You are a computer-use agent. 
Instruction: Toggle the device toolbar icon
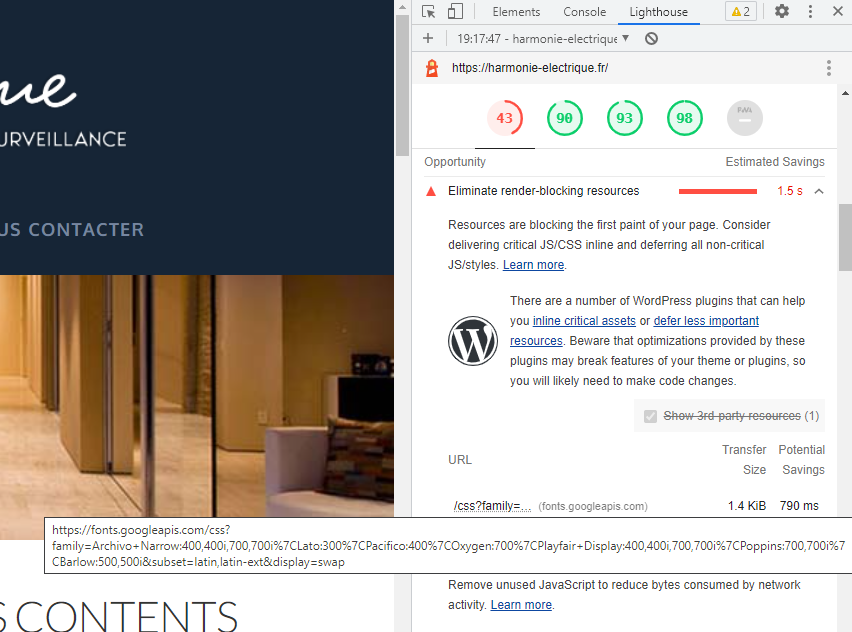pyautogui.click(x=455, y=12)
